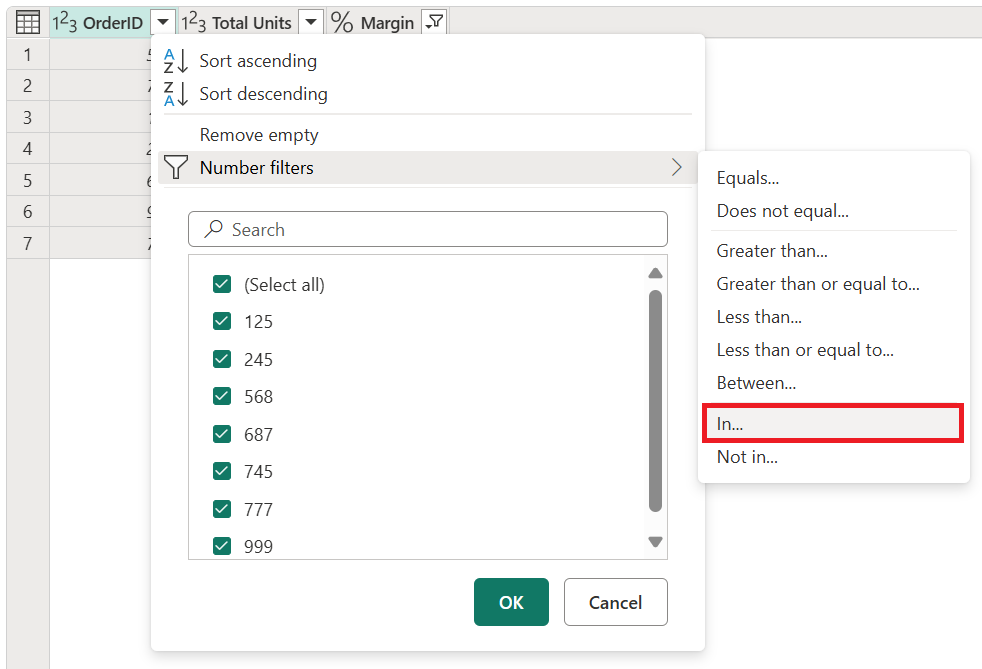Open the Total Units column dropdown arrow
The width and height of the screenshot is (982, 669).
311,22
